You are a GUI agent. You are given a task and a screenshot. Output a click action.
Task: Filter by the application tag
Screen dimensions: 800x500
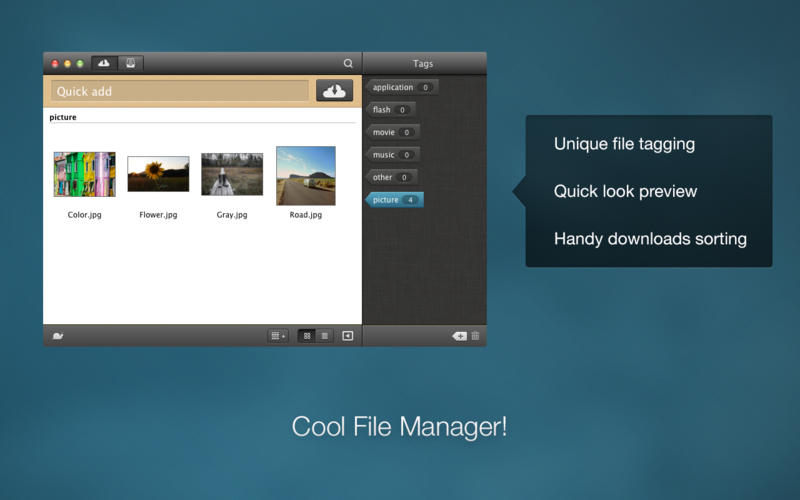[x=402, y=87]
